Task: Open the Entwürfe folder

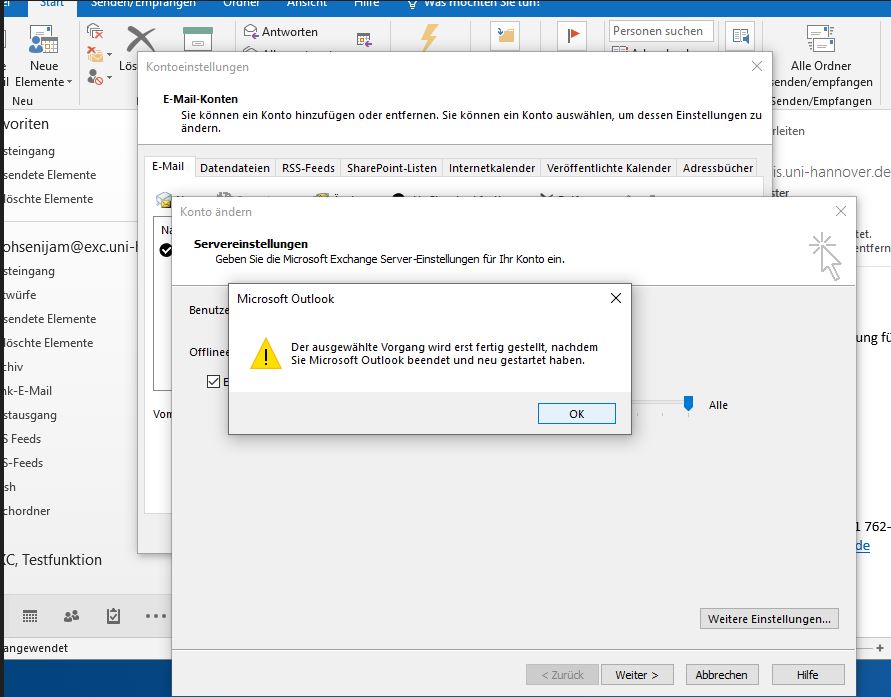Action: [19, 295]
